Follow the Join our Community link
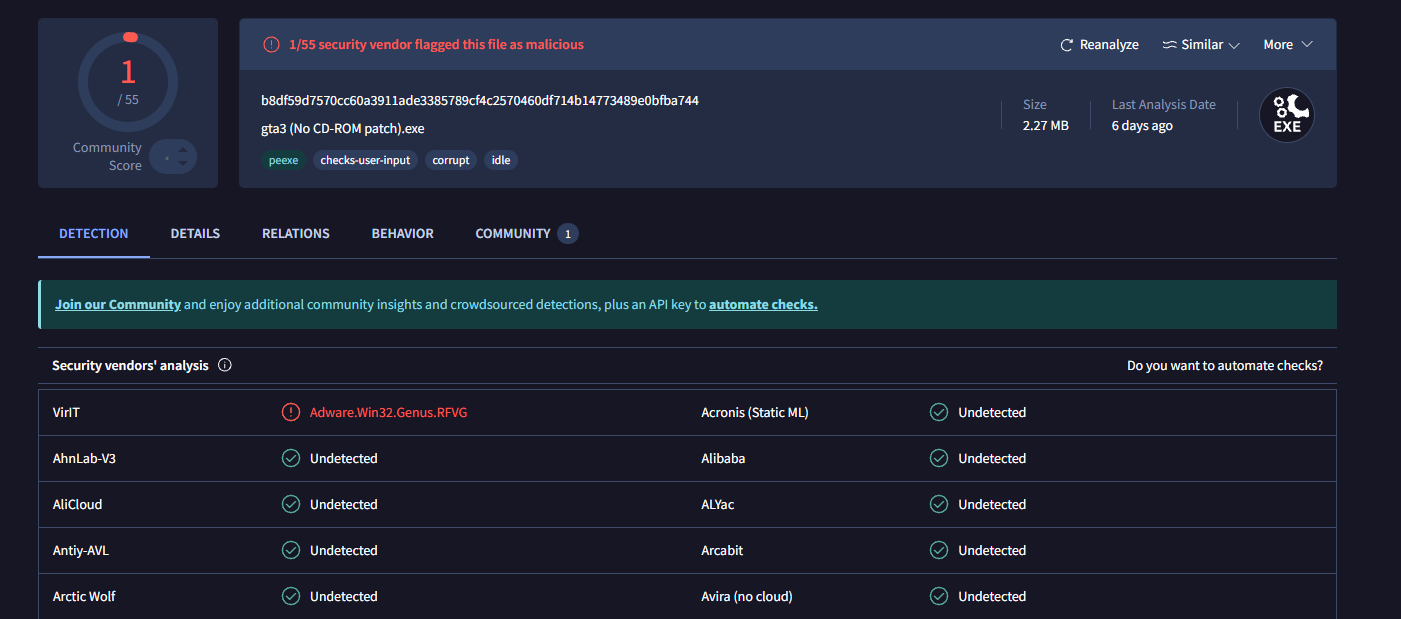 point(118,304)
